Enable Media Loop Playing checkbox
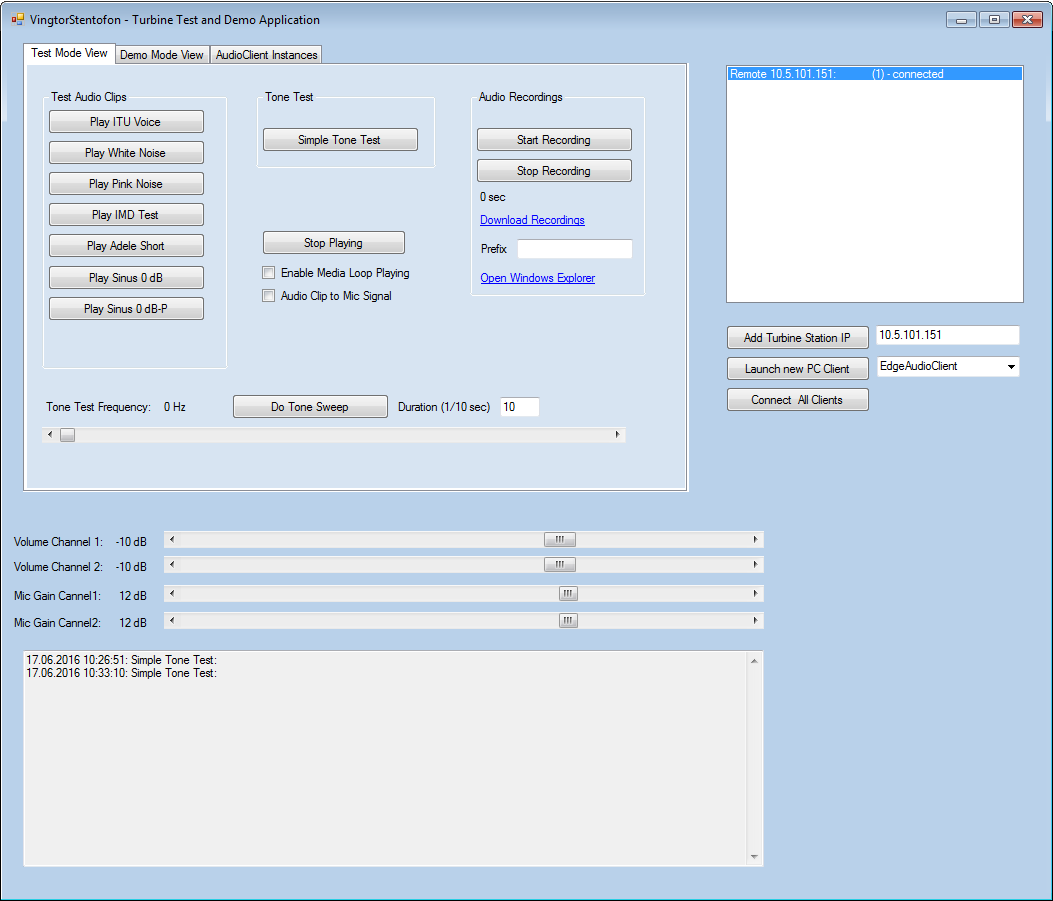 [268, 273]
